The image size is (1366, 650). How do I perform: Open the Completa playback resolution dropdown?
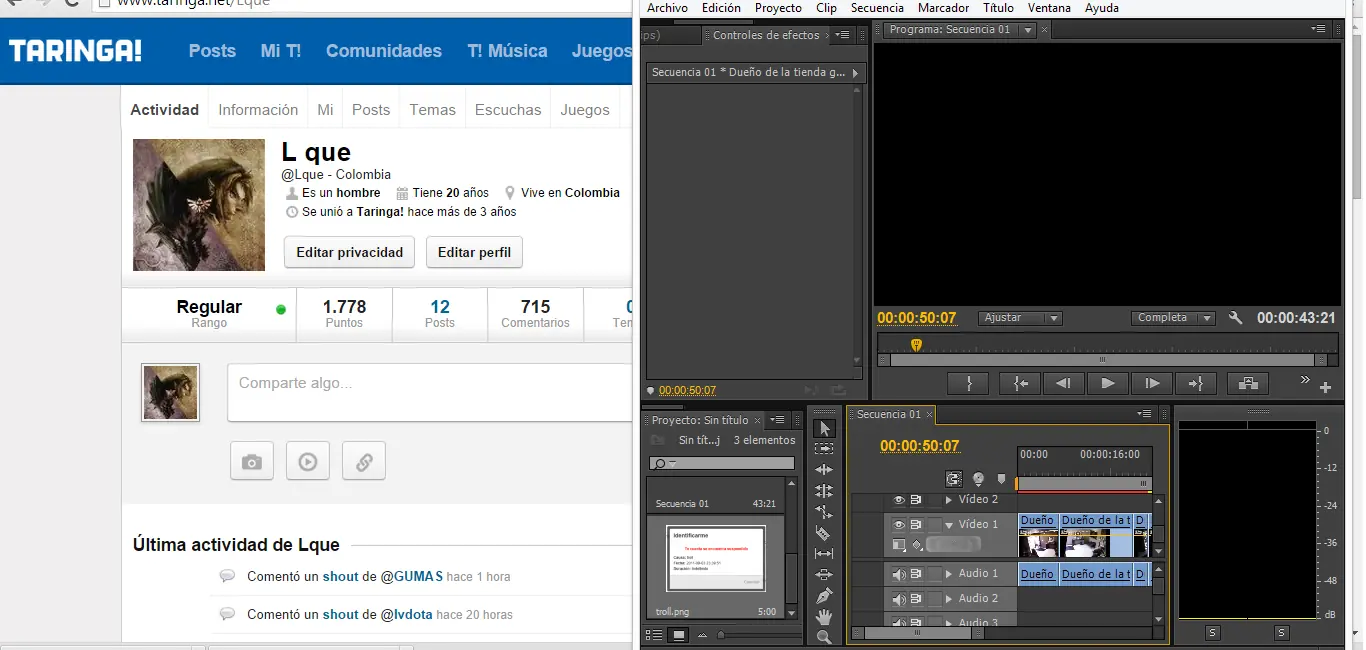tap(1174, 318)
